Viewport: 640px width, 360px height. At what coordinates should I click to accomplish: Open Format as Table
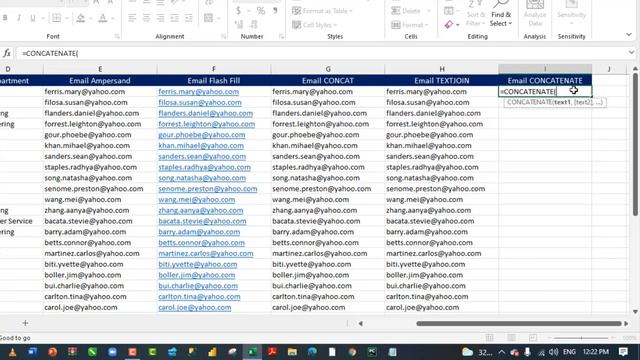pos(322,11)
